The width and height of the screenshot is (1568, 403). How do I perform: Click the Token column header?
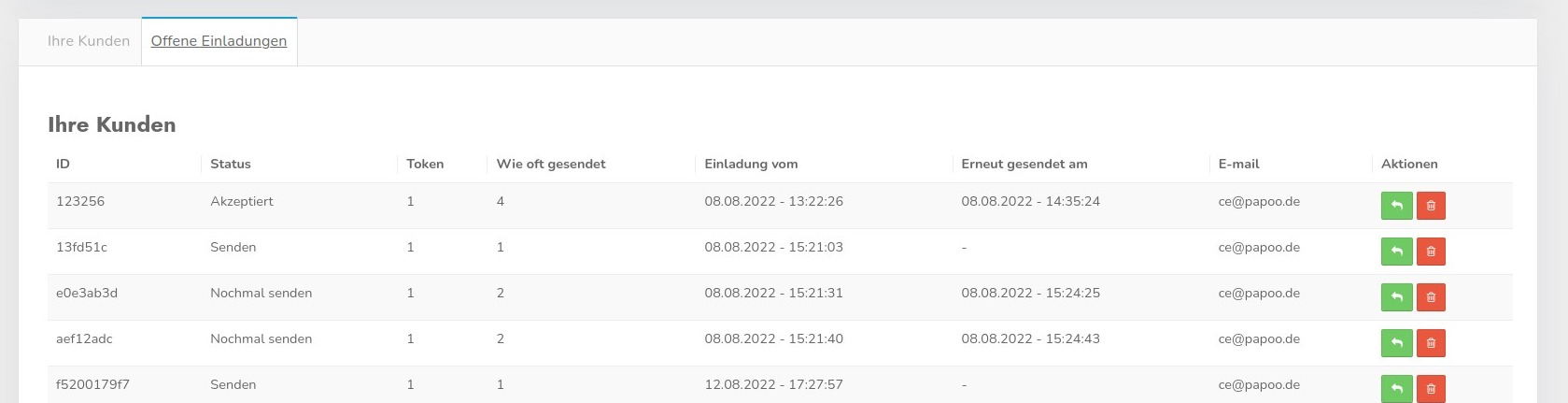[x=425, y=164]
